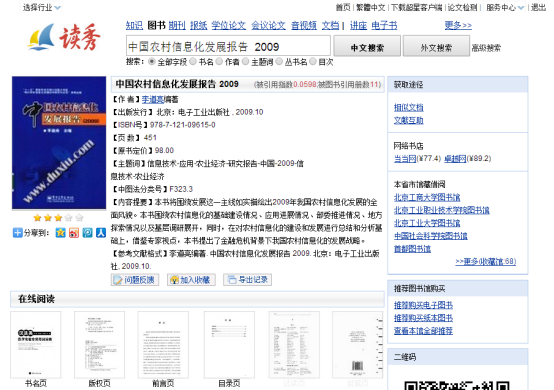Click the third gold rating star
Image resolution: width=554 pixels, height=390 pixels.
[x=58, y=218]
